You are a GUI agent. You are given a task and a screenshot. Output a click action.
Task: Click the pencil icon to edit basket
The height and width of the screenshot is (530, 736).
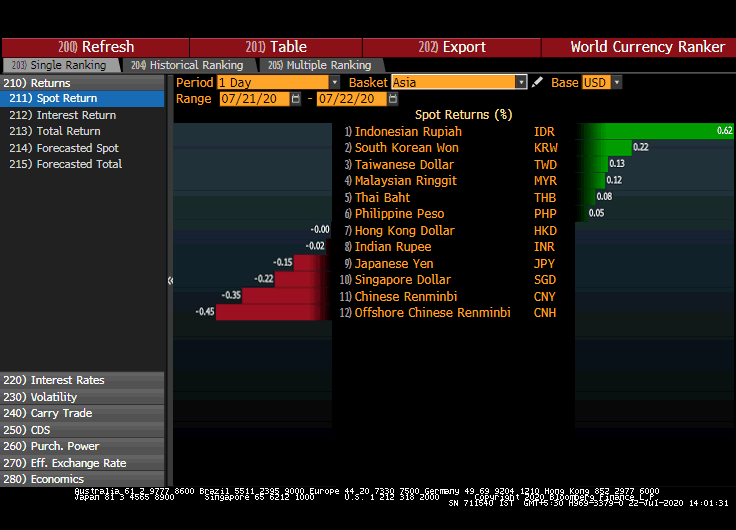click(538, 83)
